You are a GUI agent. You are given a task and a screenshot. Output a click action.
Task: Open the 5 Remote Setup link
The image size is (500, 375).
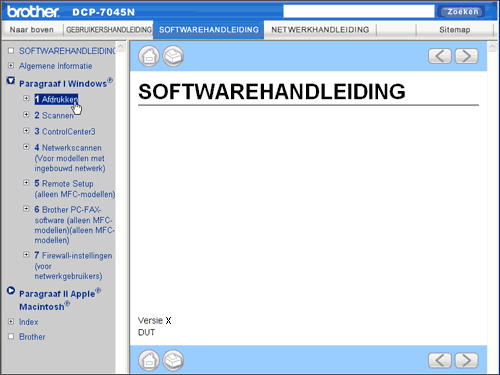pos(75,189)
